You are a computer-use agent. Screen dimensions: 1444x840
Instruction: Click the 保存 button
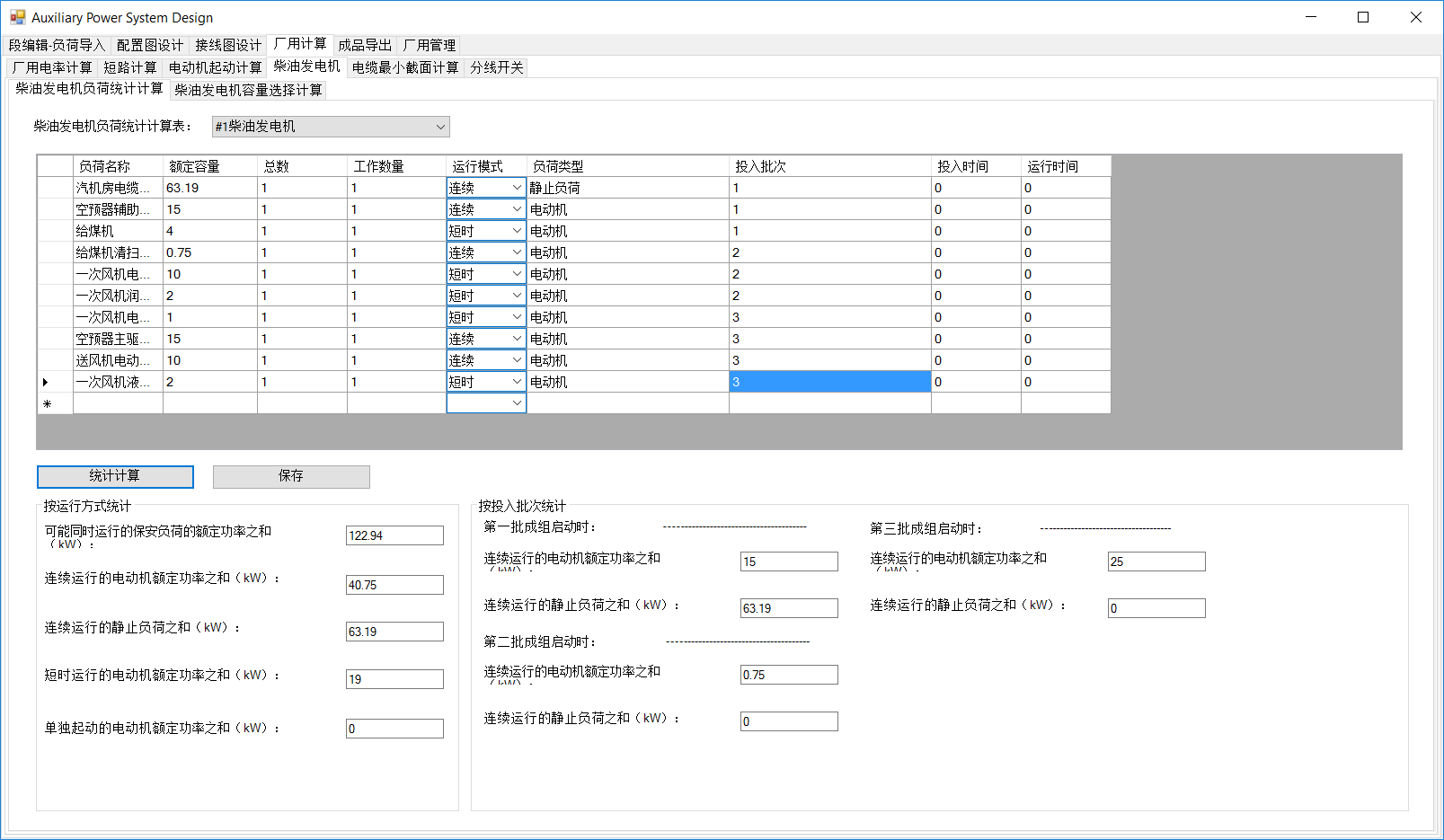coord(291,476)
